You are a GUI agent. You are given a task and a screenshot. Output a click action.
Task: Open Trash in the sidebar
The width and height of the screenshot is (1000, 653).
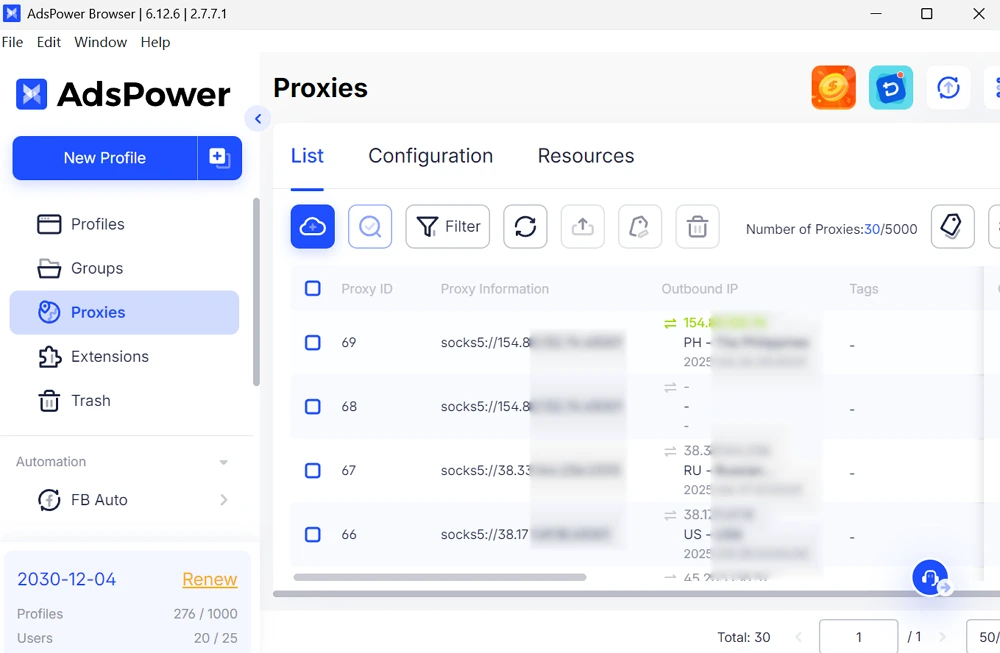pos(124,400)
